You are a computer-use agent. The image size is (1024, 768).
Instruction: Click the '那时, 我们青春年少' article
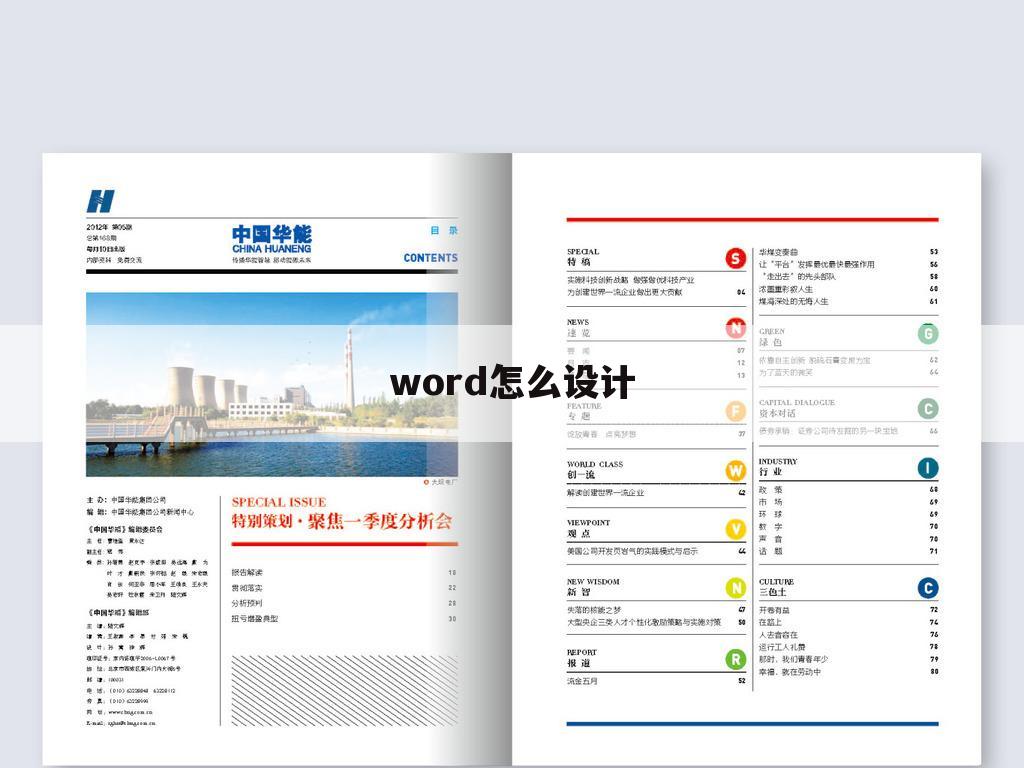[x=793, y=660]
